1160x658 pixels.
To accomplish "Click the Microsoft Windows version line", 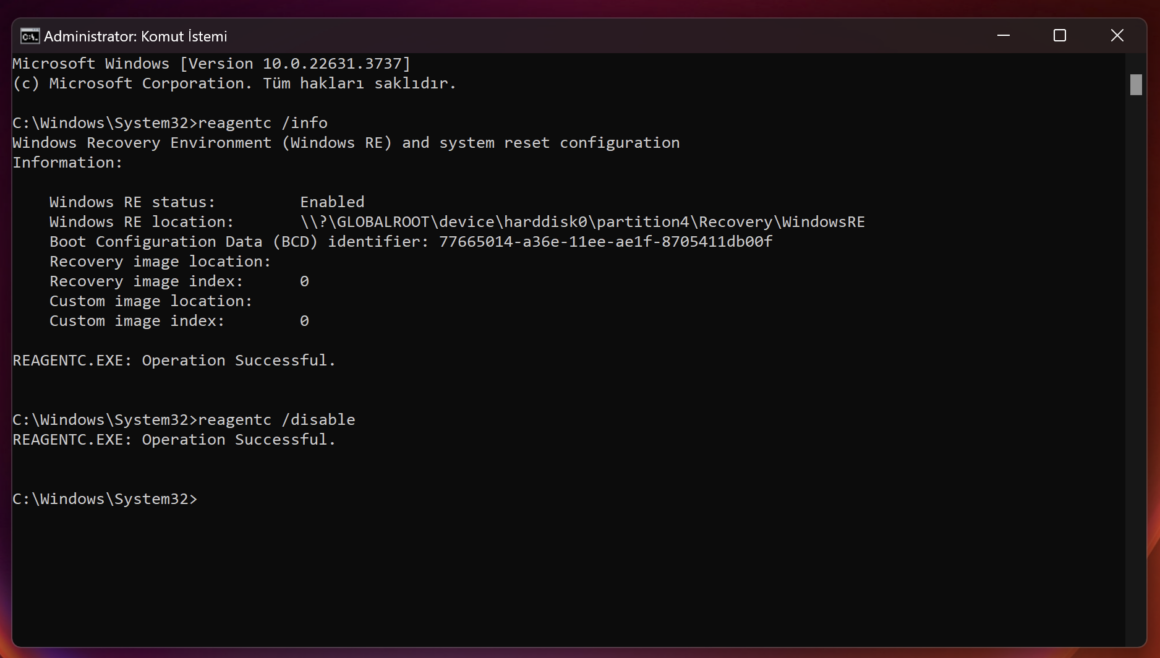I will 212,64.
